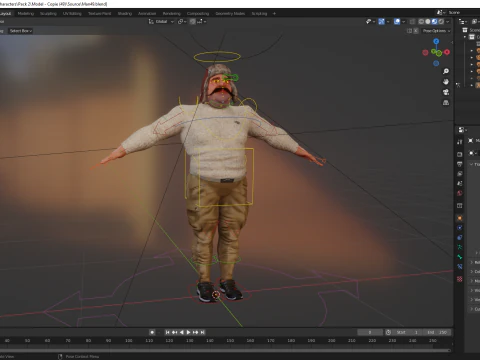The image size is (480, 360).
Task: Expand the first collection in outliner
Action: tap(465, 37)
